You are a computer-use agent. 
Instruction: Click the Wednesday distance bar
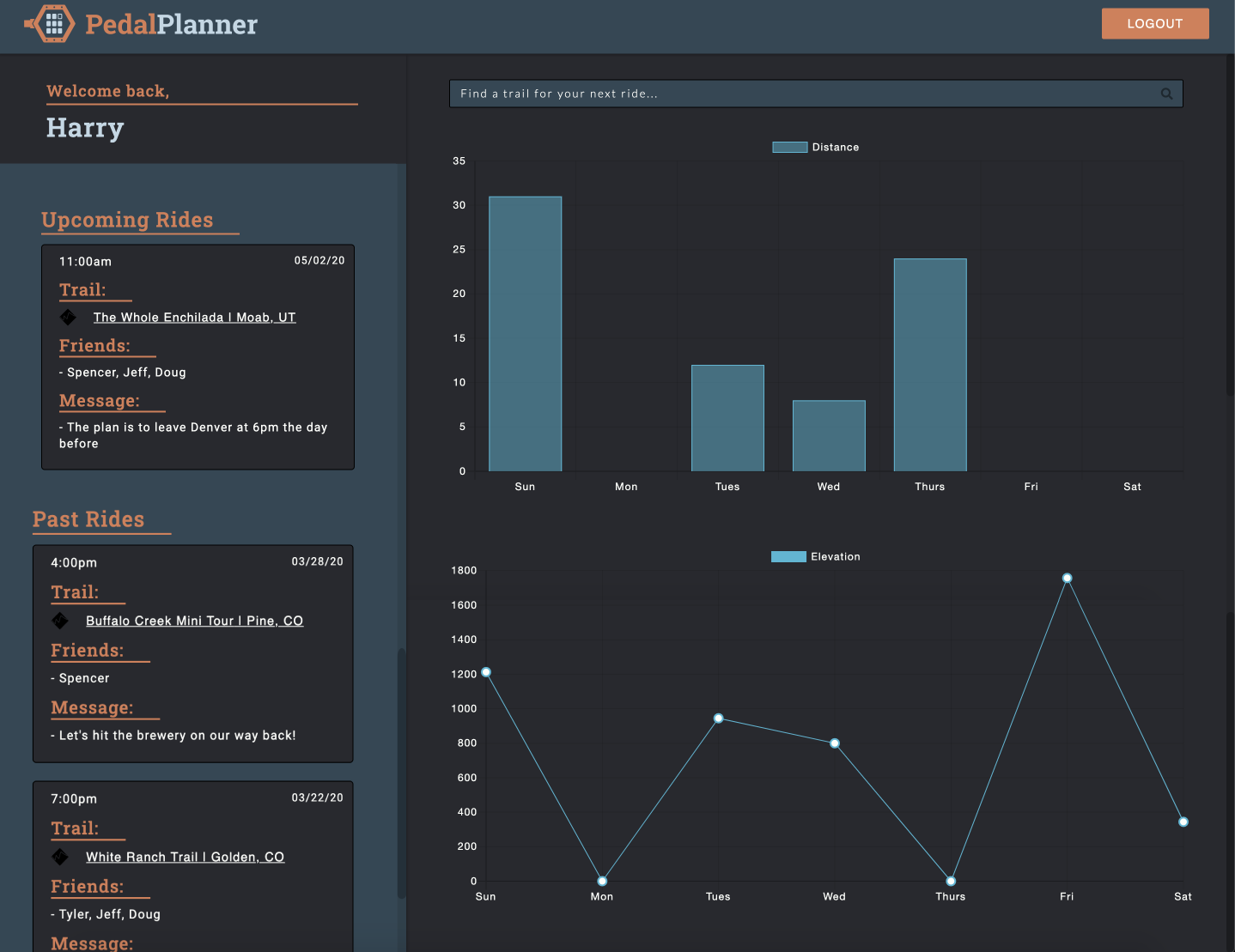point(829,436)
